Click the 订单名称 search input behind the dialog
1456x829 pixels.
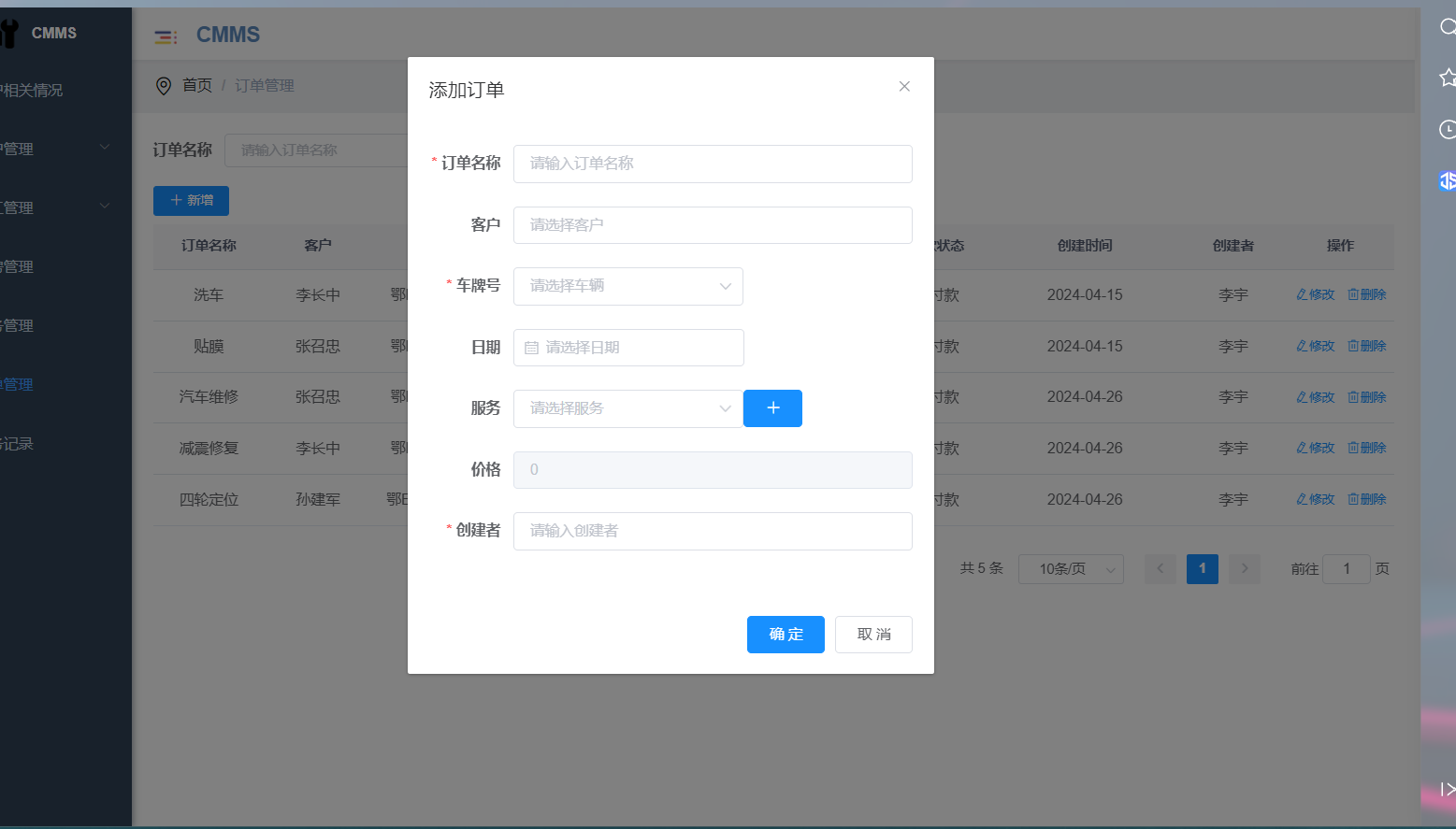(316, 150)
